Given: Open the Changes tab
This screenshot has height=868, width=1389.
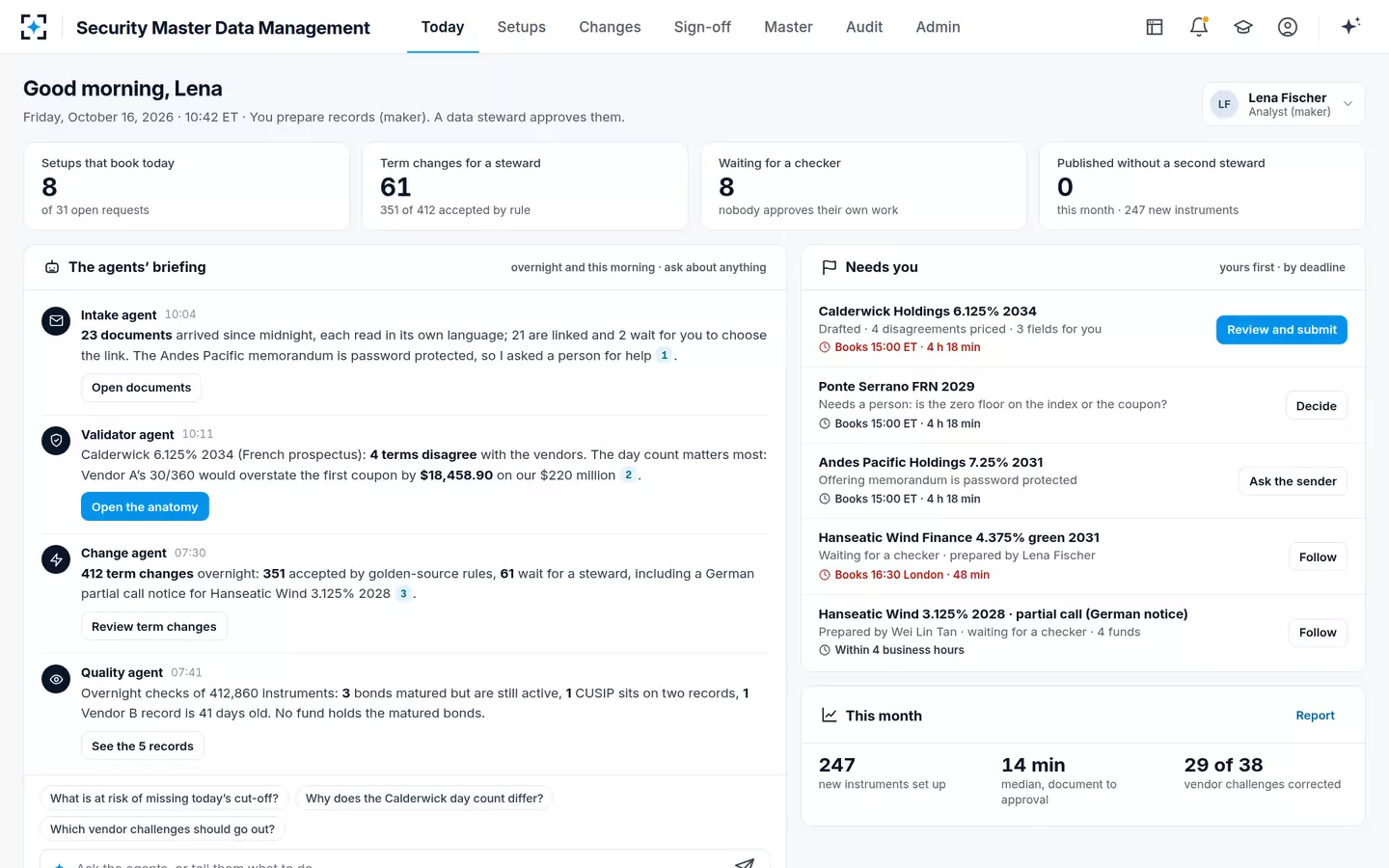Looking at the screenshot, I should click(x=610, y=27).
